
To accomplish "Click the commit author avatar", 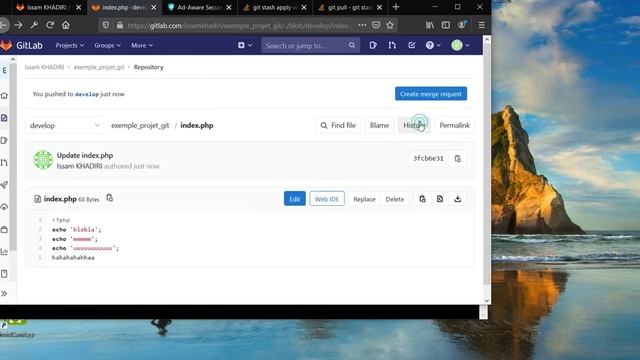I will point(43,160).
